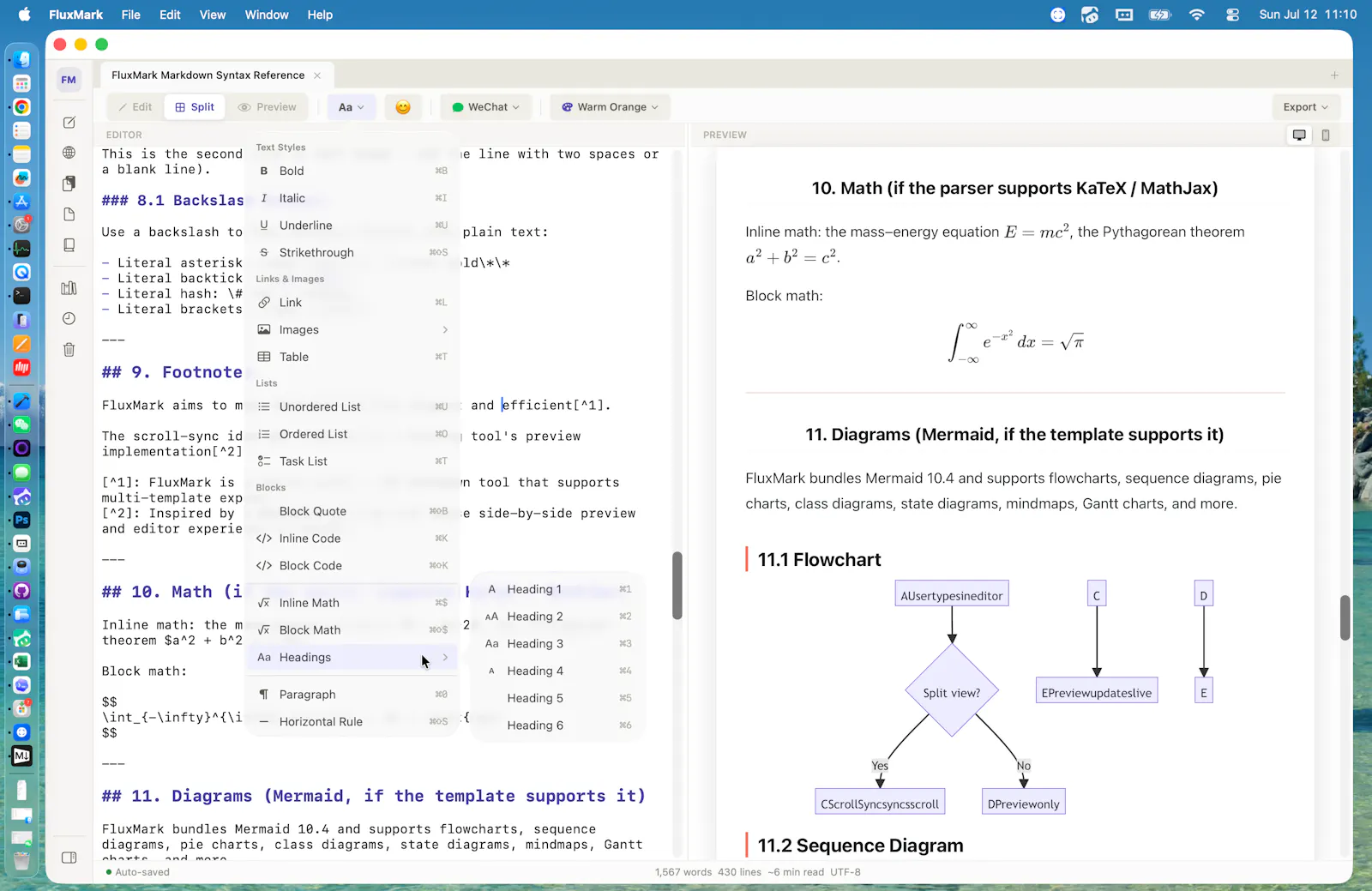Click the editor pane vertical scrollbar
This screenshot has height=891, width=1372.
click(677, 586)
